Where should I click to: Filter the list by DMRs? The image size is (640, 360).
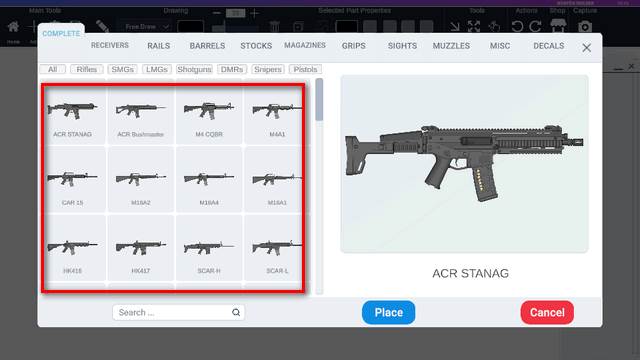pyautogui.click(x=232, y=69)
